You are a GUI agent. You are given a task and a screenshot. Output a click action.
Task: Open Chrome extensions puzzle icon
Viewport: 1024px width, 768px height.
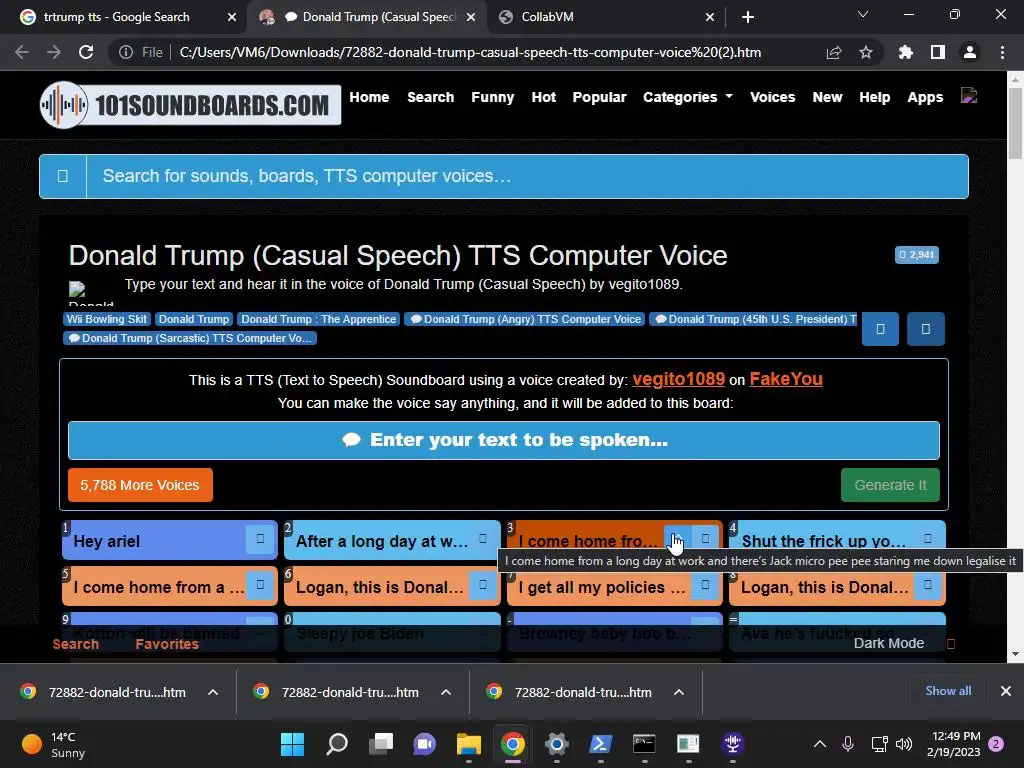tap(906, 52)
